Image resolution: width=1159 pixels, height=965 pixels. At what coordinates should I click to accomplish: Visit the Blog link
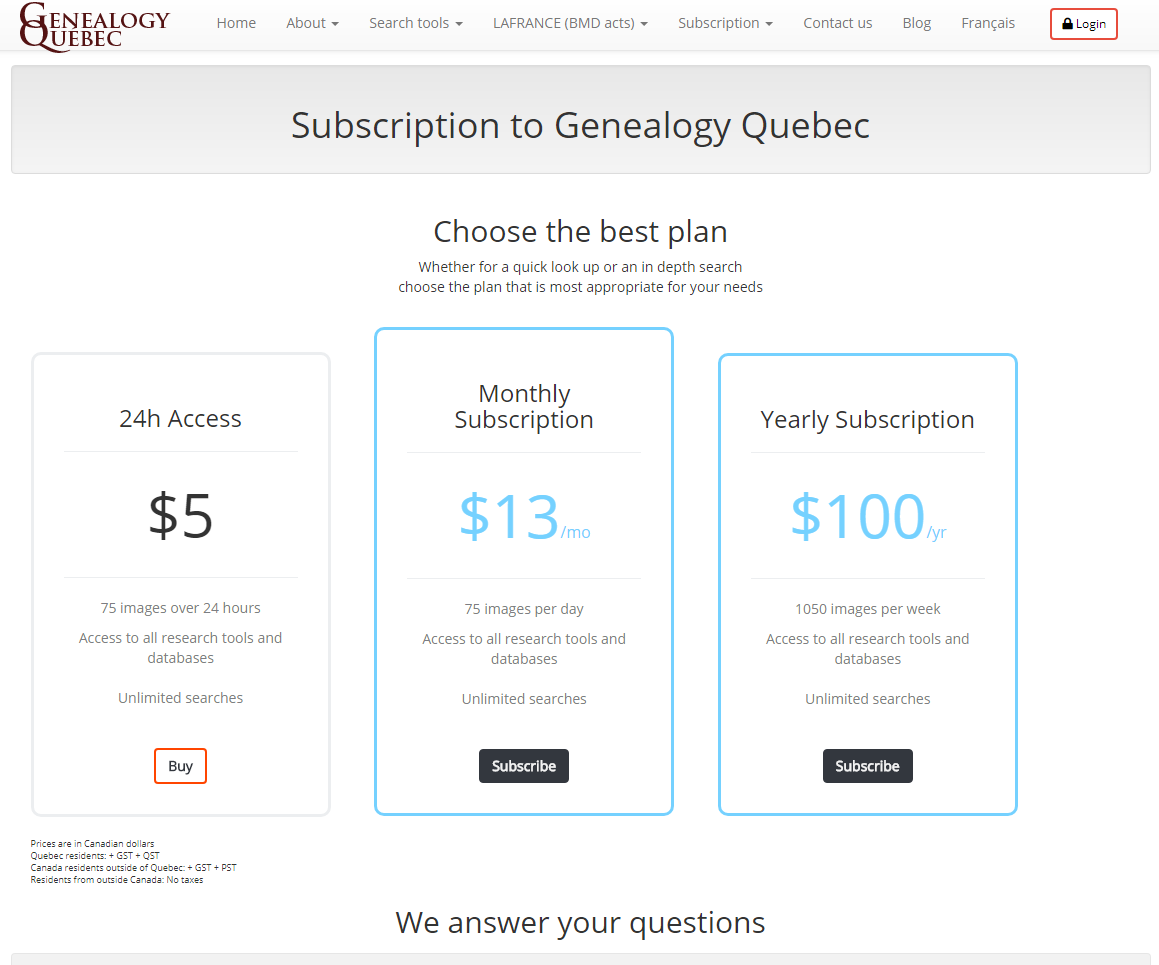[917, 23]
